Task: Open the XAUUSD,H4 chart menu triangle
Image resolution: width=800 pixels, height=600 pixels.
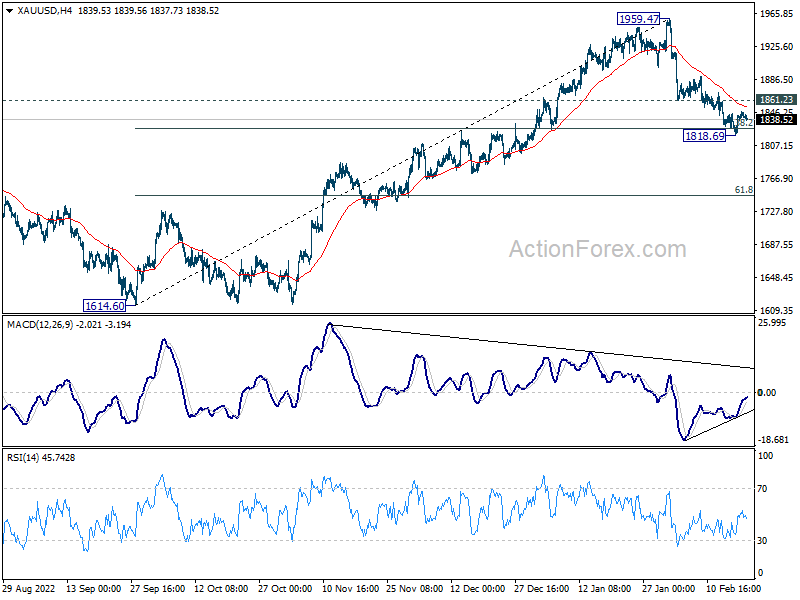Action: click(x=10, y=11)
